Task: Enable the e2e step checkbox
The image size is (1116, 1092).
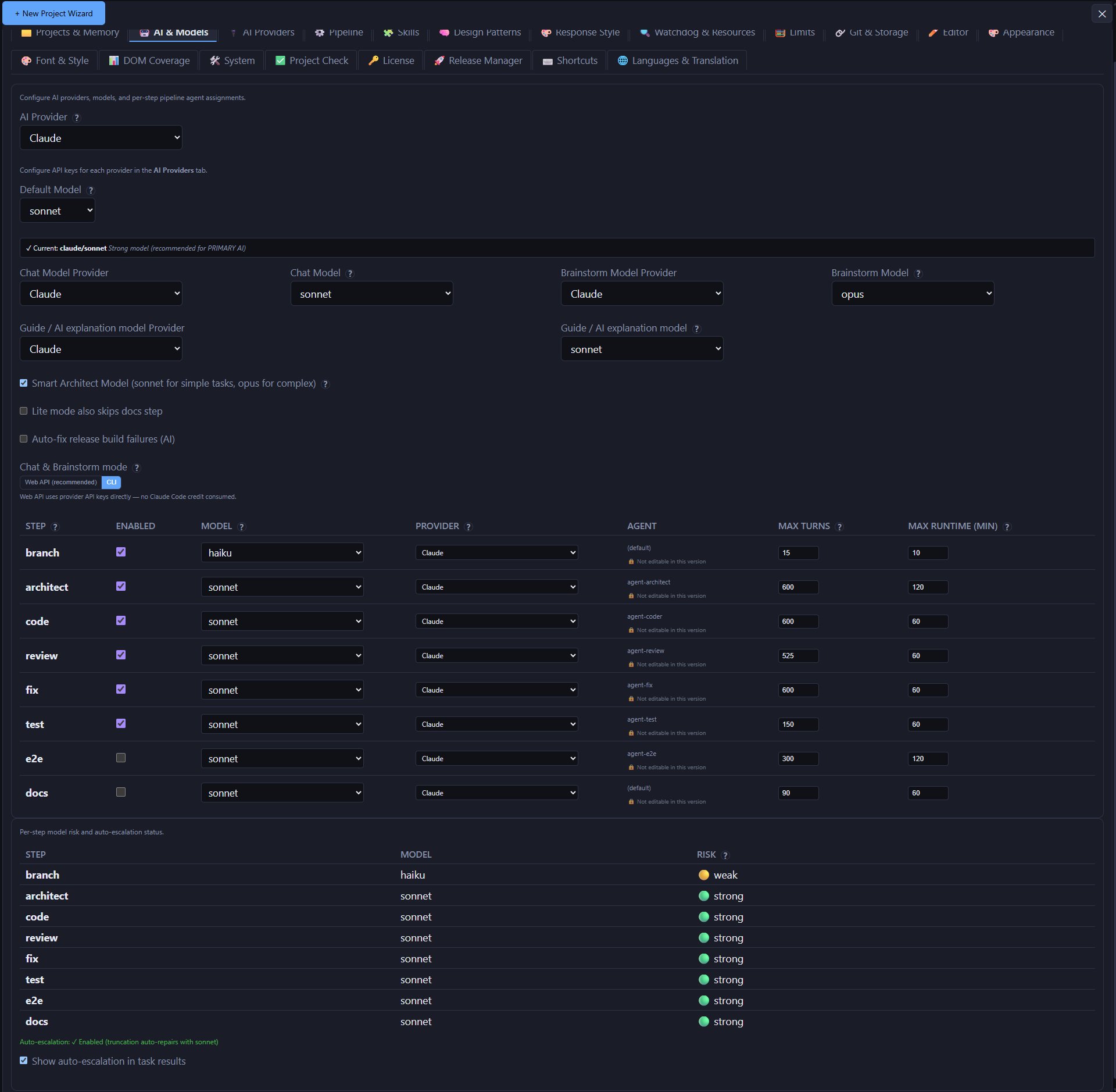Action: pos(121,758)
